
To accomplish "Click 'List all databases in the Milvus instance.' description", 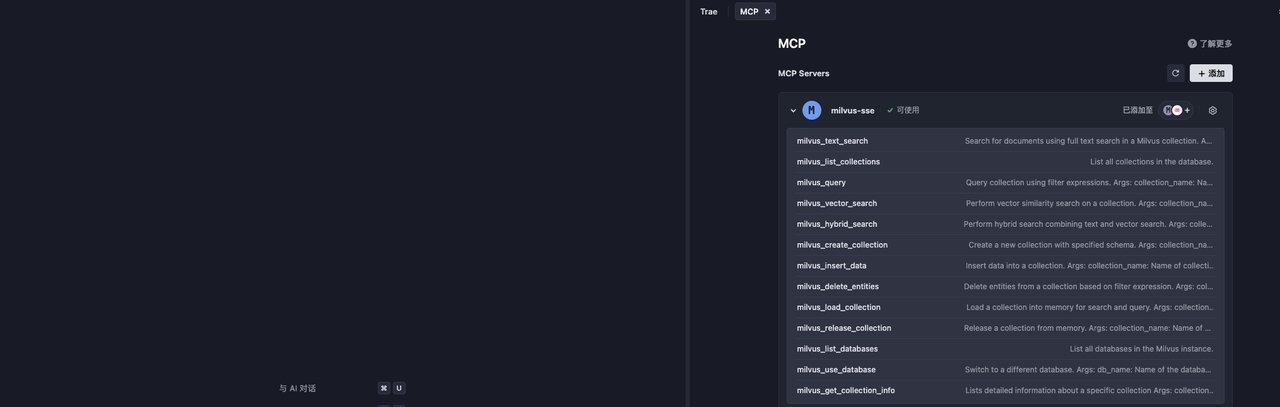I will tap(1141, 349).
